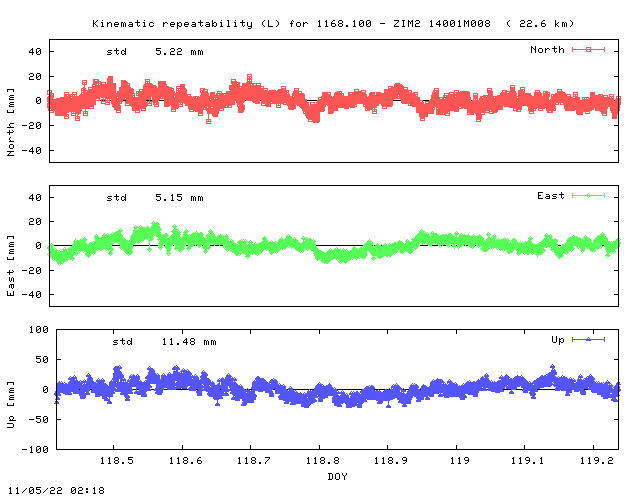Viewport: 640px width, 496px height.
Task: Click the Up legend label
Action: point(558,340)
